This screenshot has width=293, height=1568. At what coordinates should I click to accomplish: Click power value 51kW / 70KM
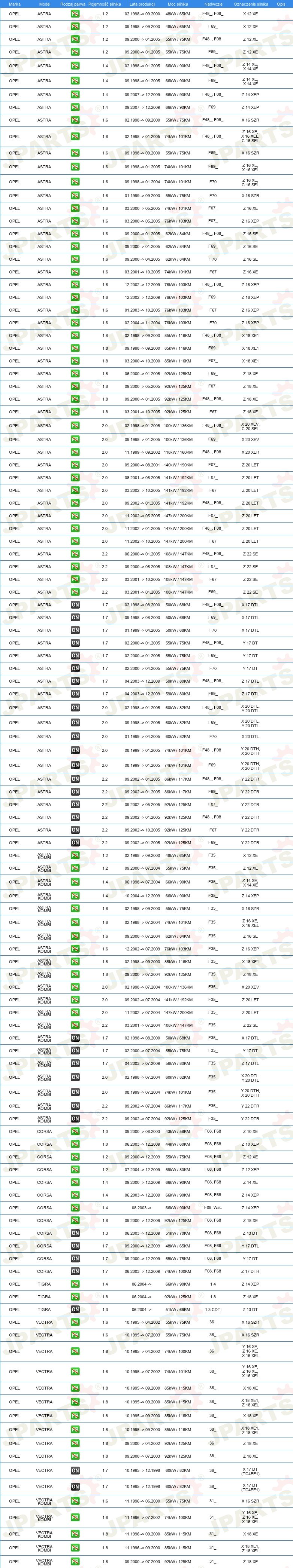click(x=178, y=1233)
